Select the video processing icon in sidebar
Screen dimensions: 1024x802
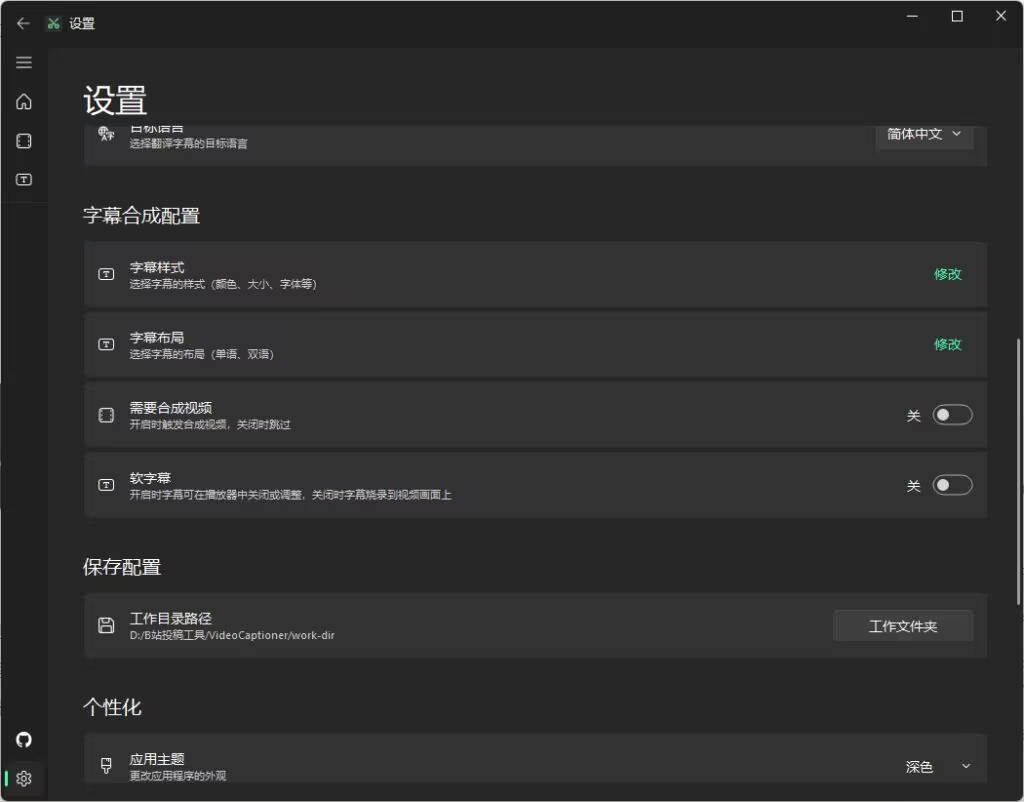24,141
